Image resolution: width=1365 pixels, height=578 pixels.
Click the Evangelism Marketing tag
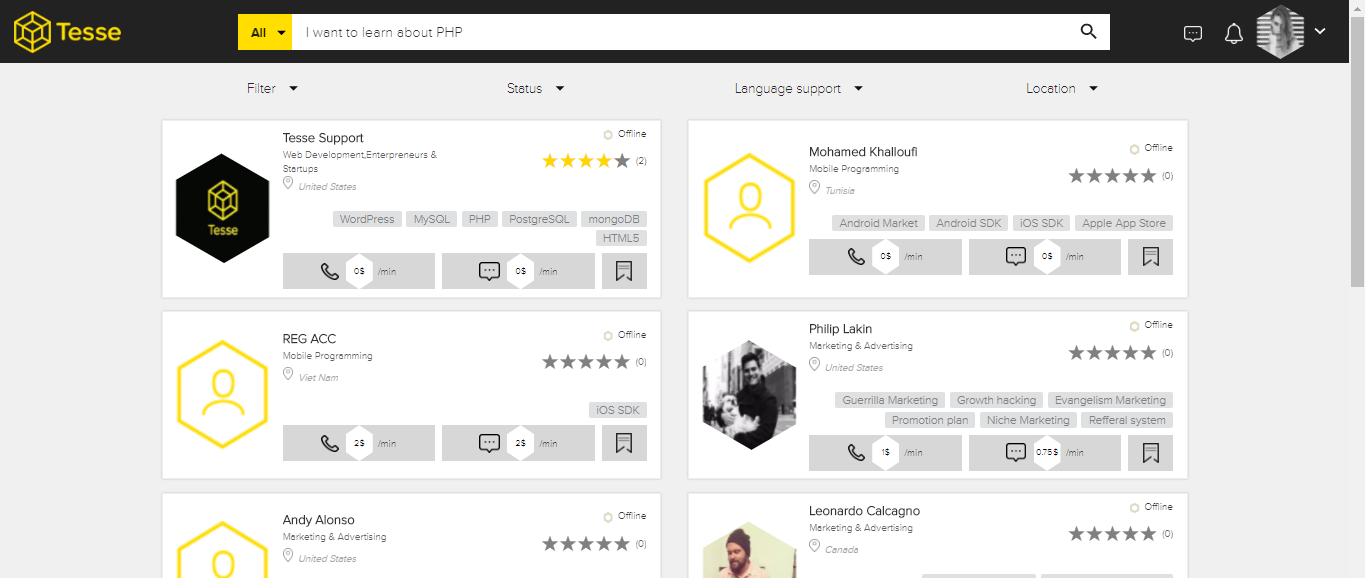coord(1110,400)
